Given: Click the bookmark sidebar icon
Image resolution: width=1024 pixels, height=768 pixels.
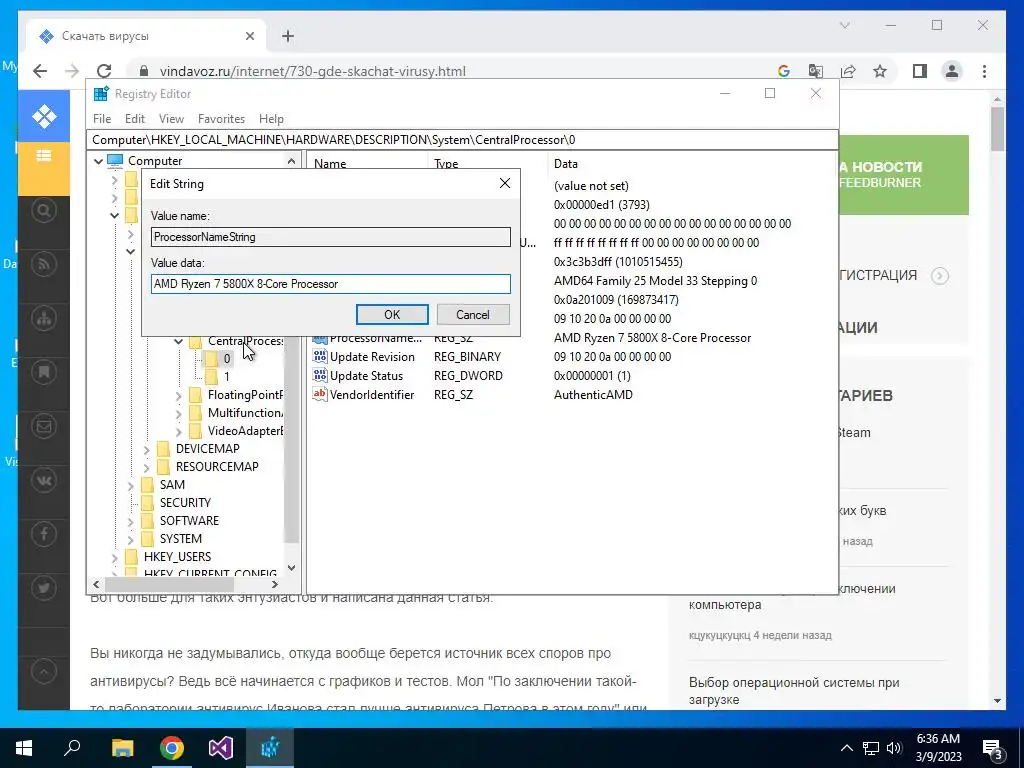Looking at the screenshot, I should point(44,372).
